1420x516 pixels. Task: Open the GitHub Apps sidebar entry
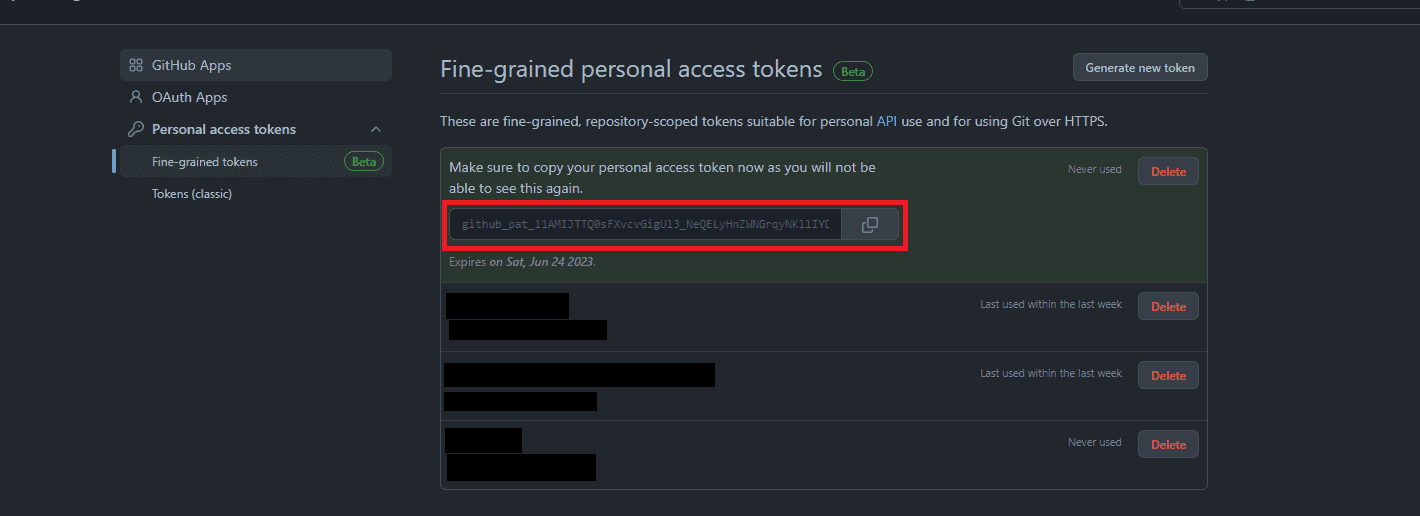pos(191,65)
